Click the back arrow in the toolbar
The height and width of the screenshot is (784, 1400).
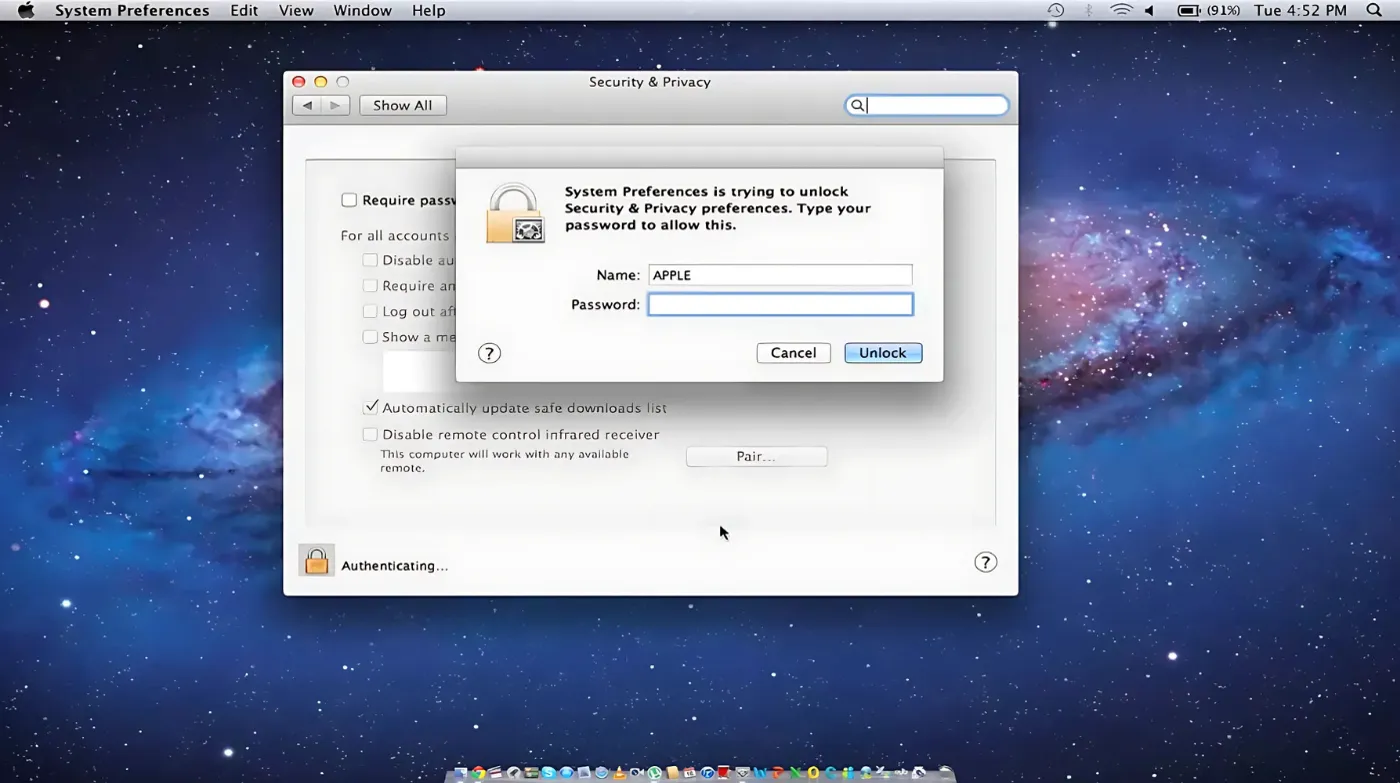(x=307, y=105)
